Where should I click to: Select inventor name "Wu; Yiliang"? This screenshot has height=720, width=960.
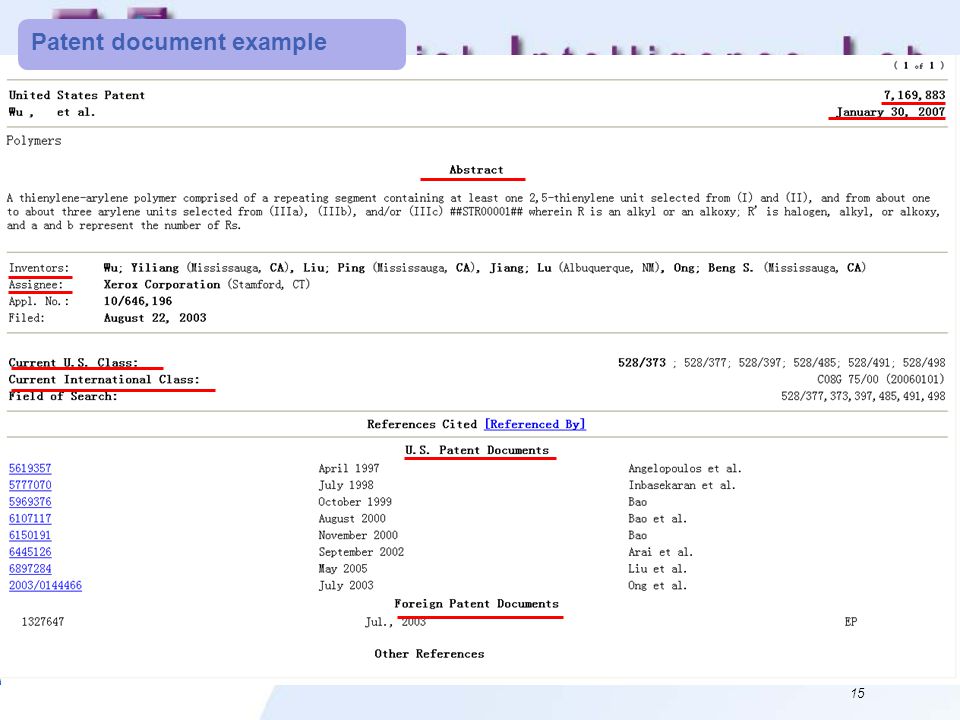[x=141, y=268]
